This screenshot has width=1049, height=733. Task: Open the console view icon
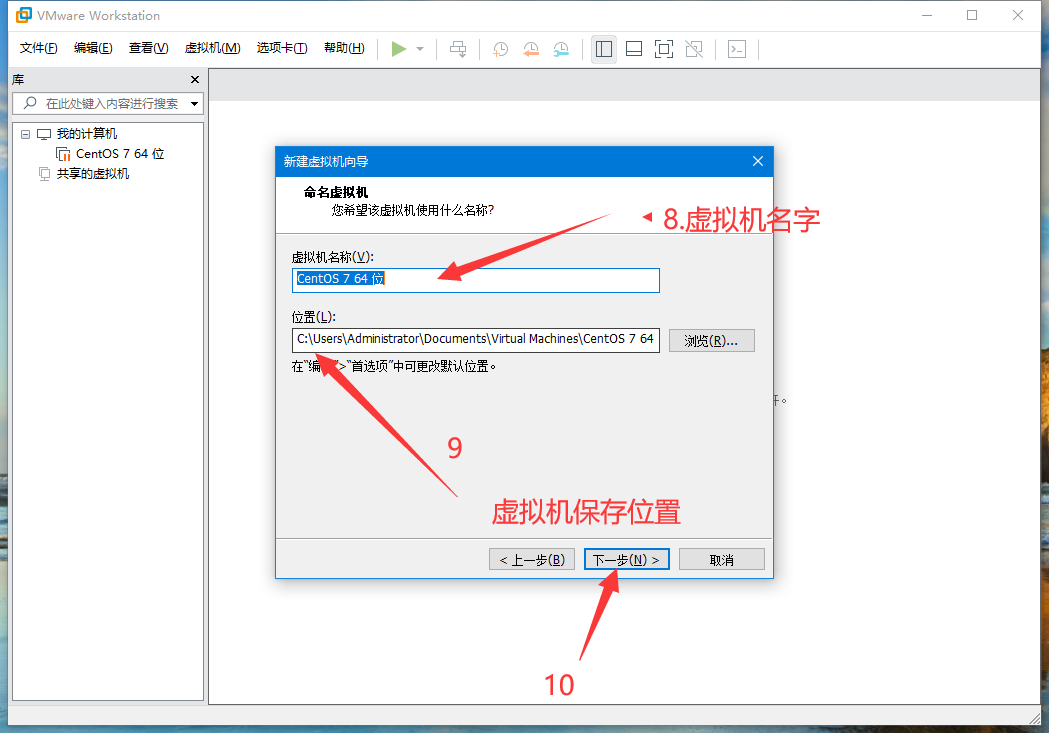click(x=737, y=49)
